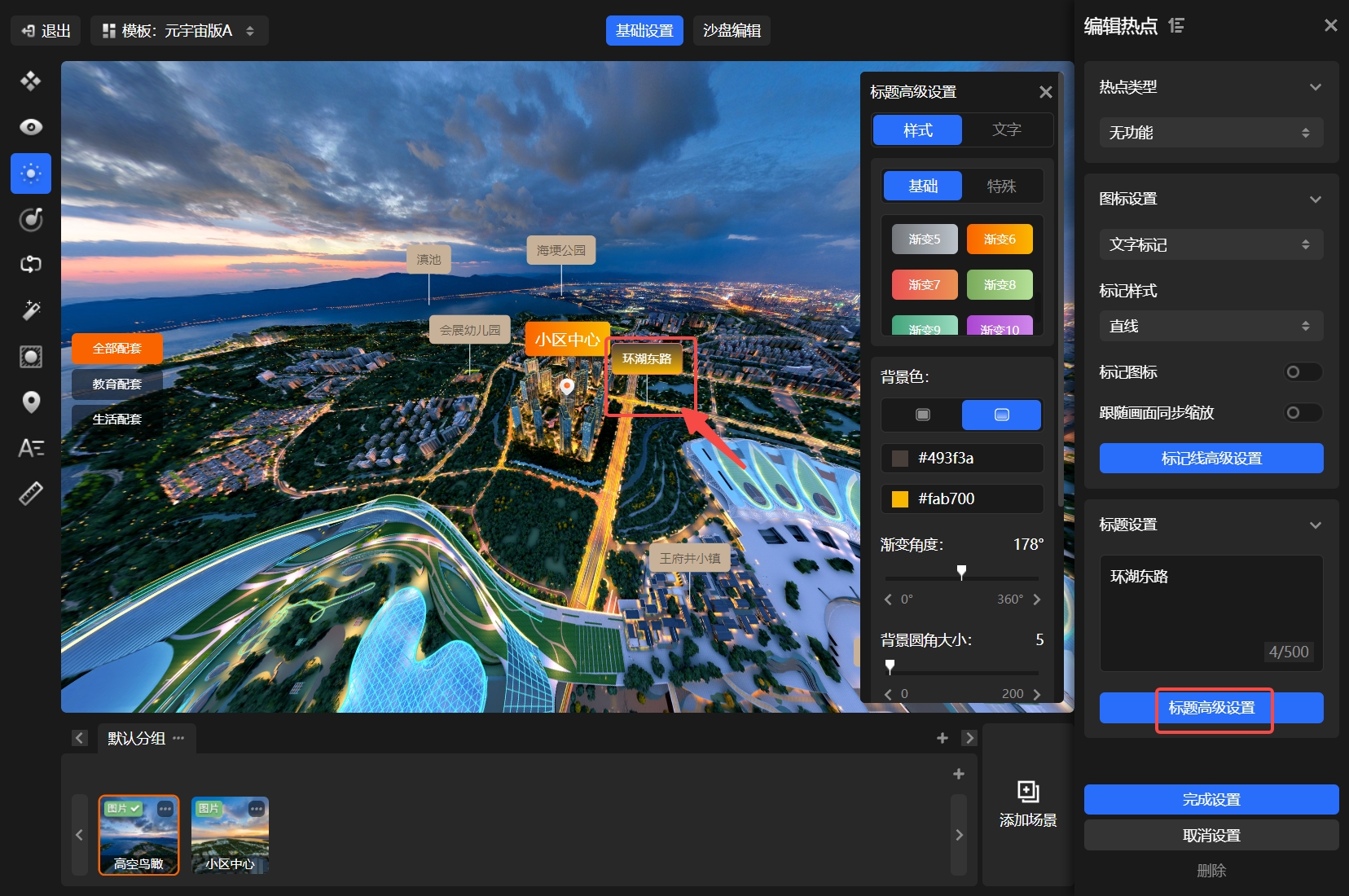This screenshot has height=896, width=1349.
Task: Switch to the 文字 tab in title settings
Action: [1006, 130]
